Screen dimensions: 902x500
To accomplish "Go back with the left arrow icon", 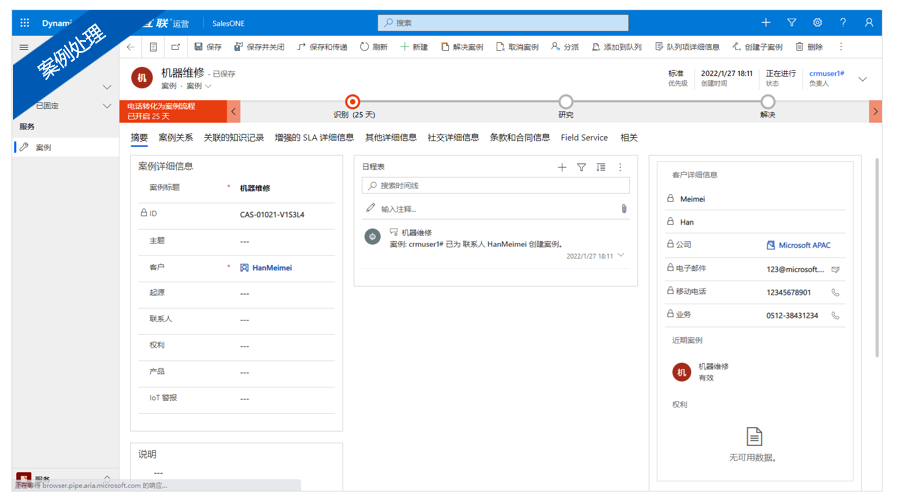I will pyautogui.click(x=131, y=47).
